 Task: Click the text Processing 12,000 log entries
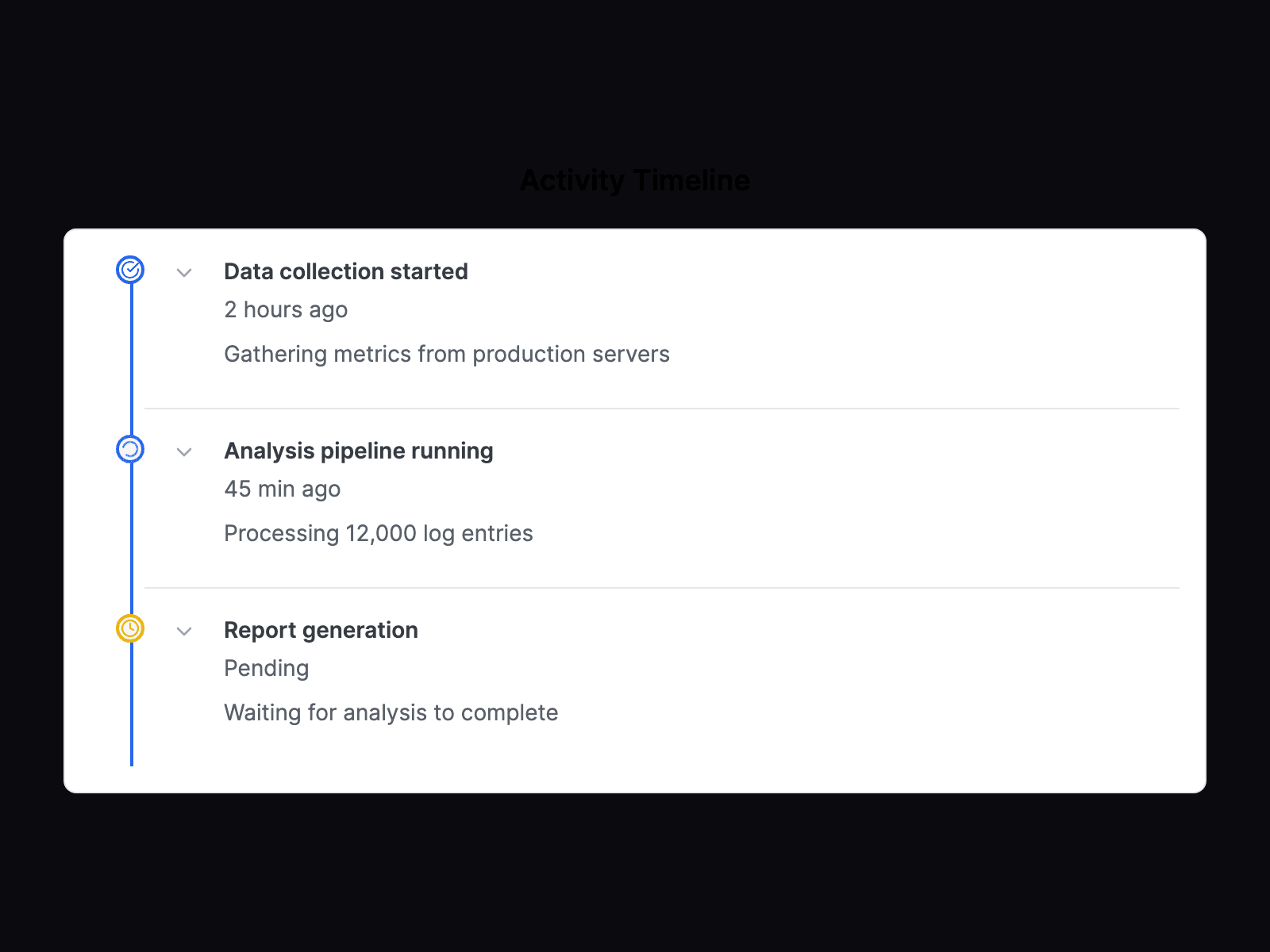[x=379, y=532]
